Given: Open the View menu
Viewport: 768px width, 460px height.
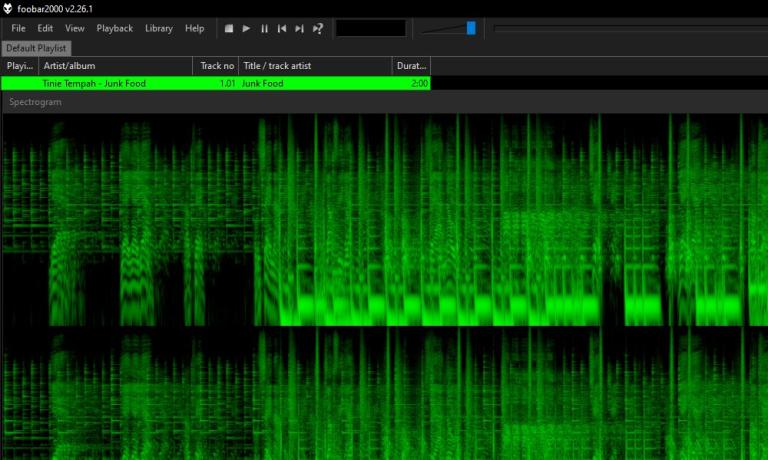Looking at the screenshot, I should coord(74,28).
